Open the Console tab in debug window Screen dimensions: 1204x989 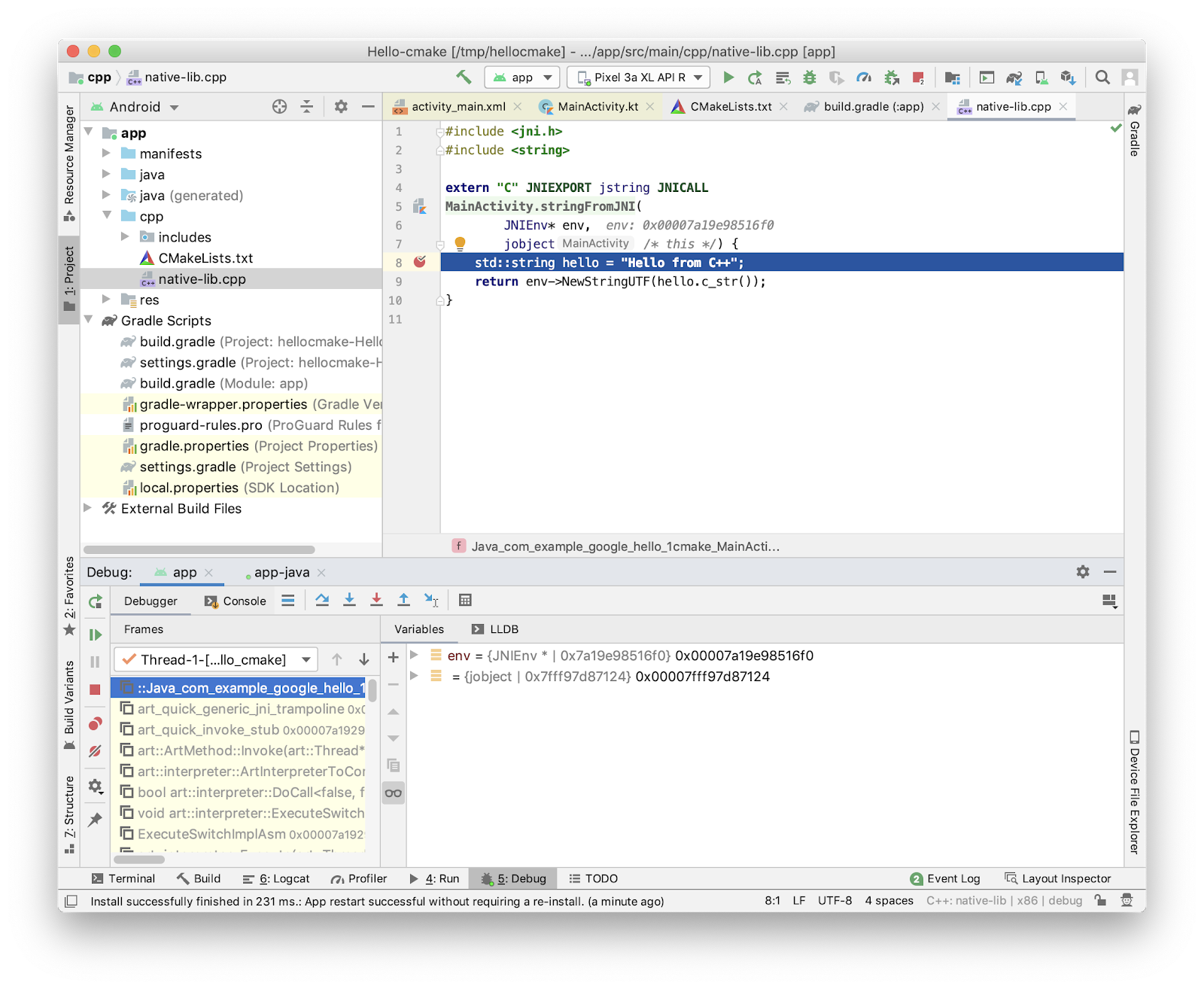click(236, 600)
